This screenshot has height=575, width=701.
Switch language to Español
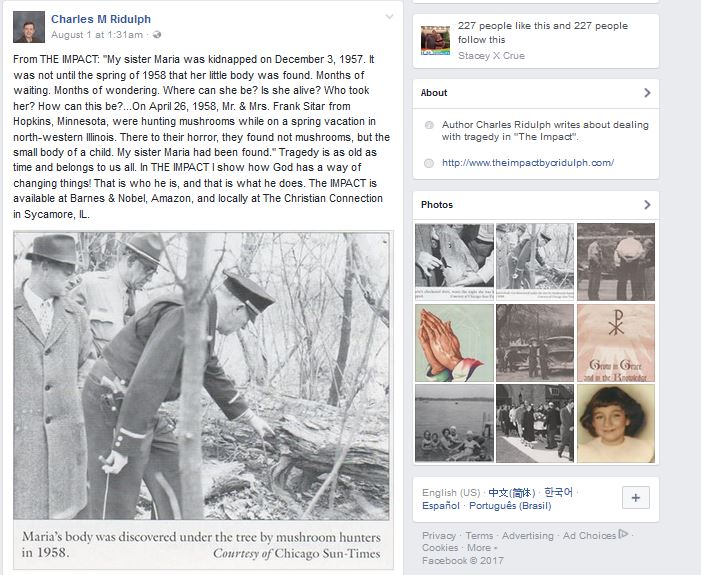(x=441, y=506)
